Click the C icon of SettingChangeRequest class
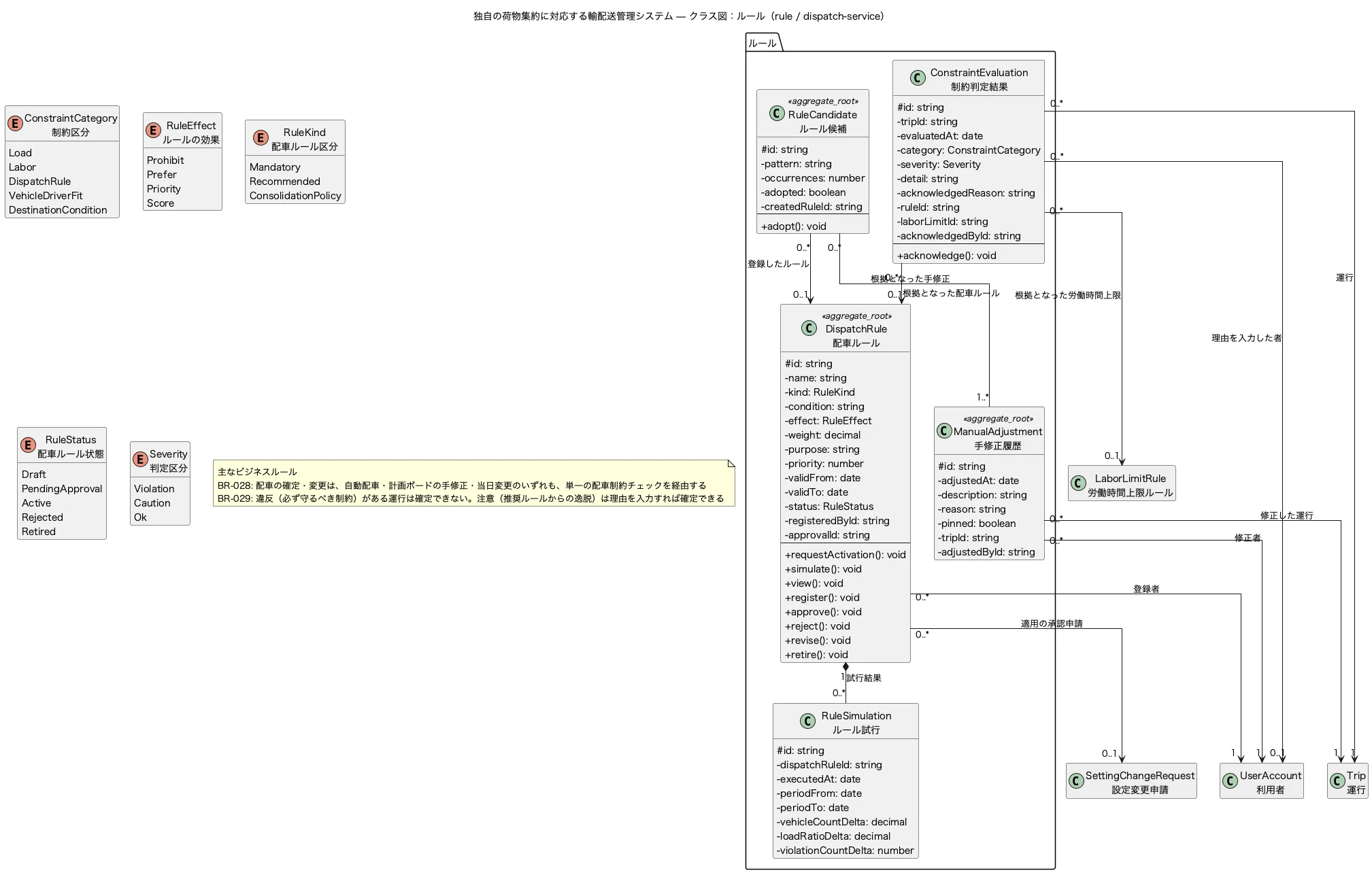The width and height of the screenshot is (1372, 873). click(x=1076, y=781)
